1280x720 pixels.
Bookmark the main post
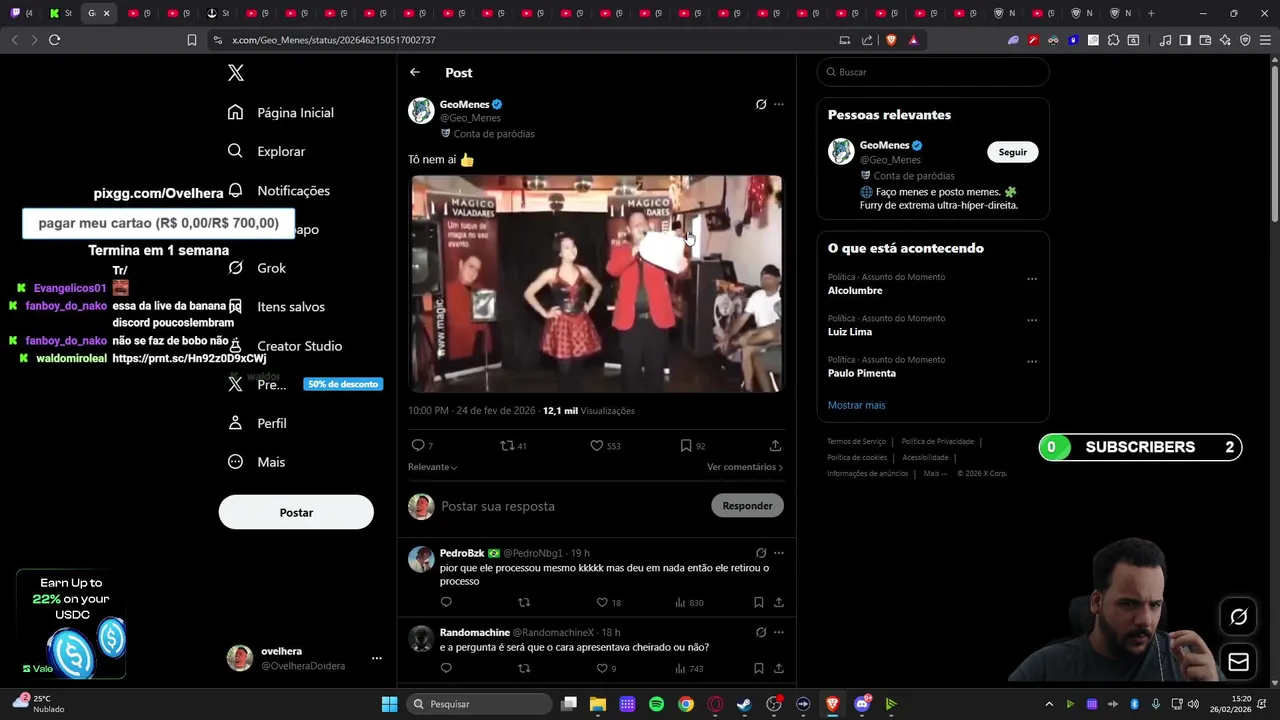point(686,445)
